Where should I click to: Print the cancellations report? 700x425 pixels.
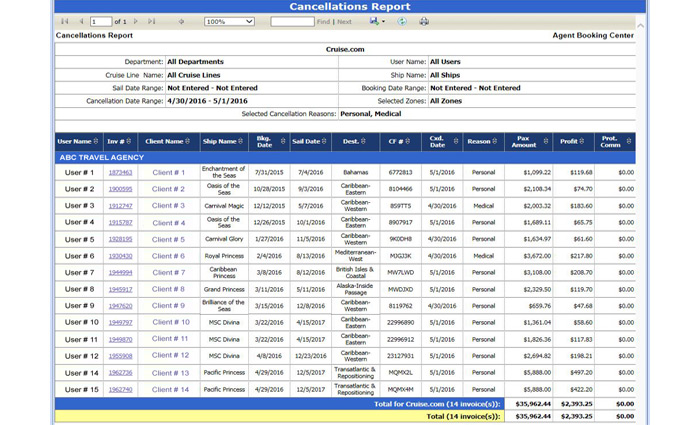pos(424,21)
